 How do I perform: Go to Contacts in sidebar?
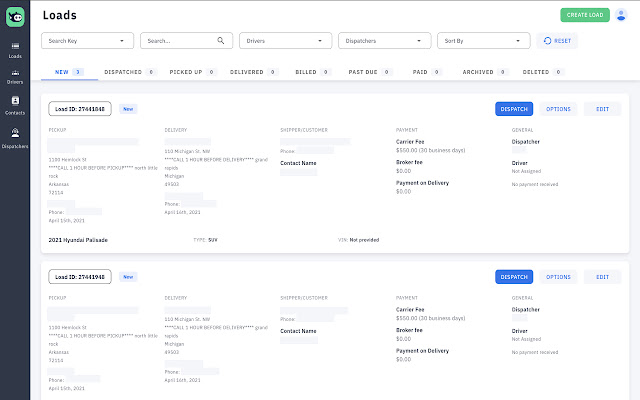click(x=15, y=105)
